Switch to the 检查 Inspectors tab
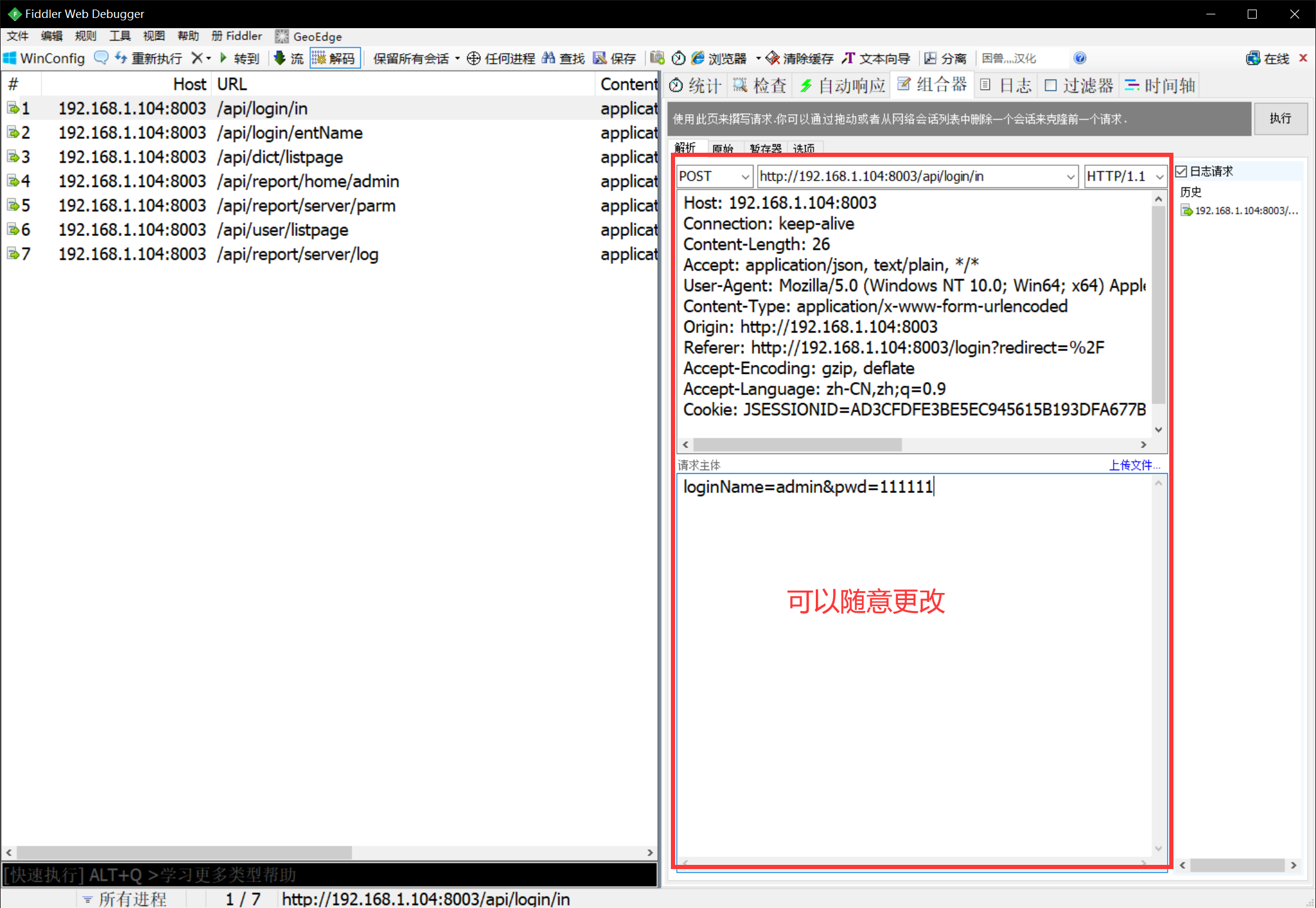Image resolution: width=1316 pixels, height=908 pixels. 760,86
